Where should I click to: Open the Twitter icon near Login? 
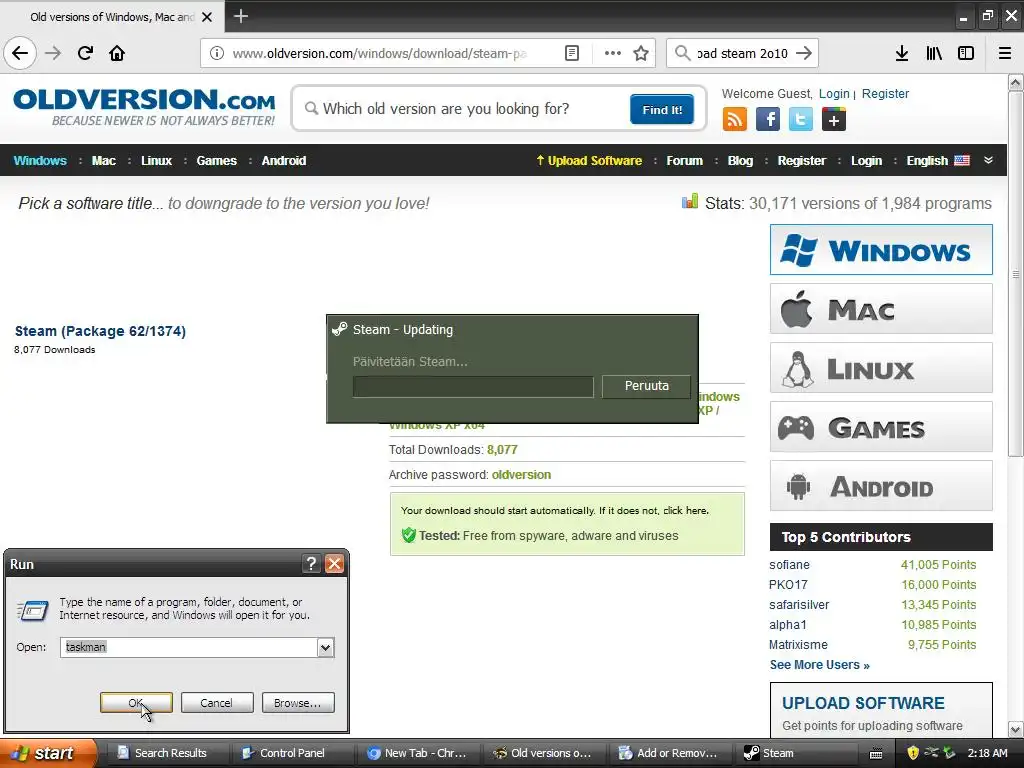(x=801, y=120)
